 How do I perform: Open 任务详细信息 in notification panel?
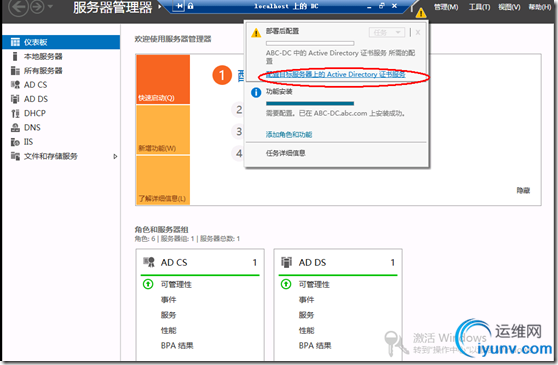tap(285, 153)
